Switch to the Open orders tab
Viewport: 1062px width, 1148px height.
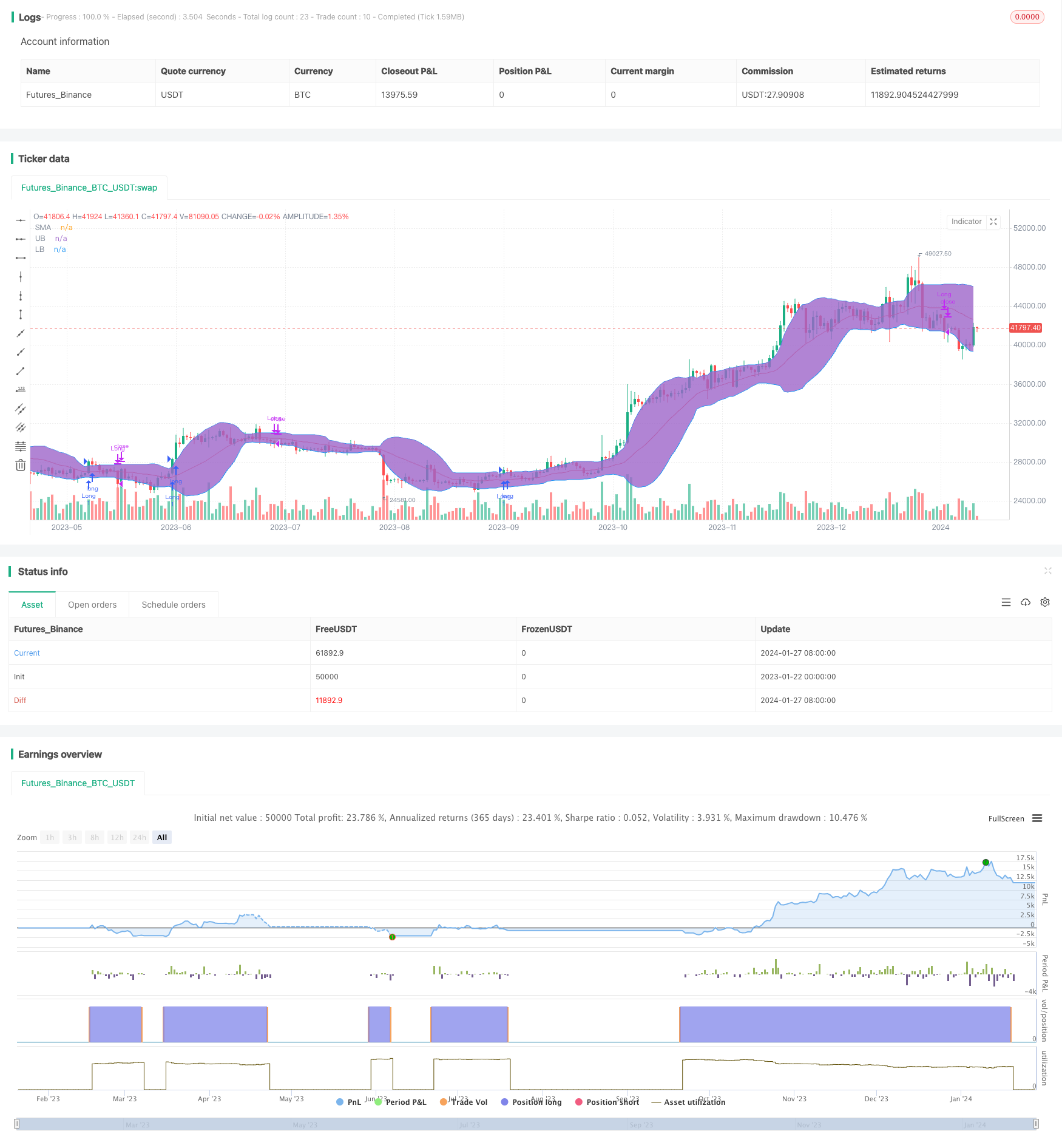pyautogui.click(x=92, y=605)
